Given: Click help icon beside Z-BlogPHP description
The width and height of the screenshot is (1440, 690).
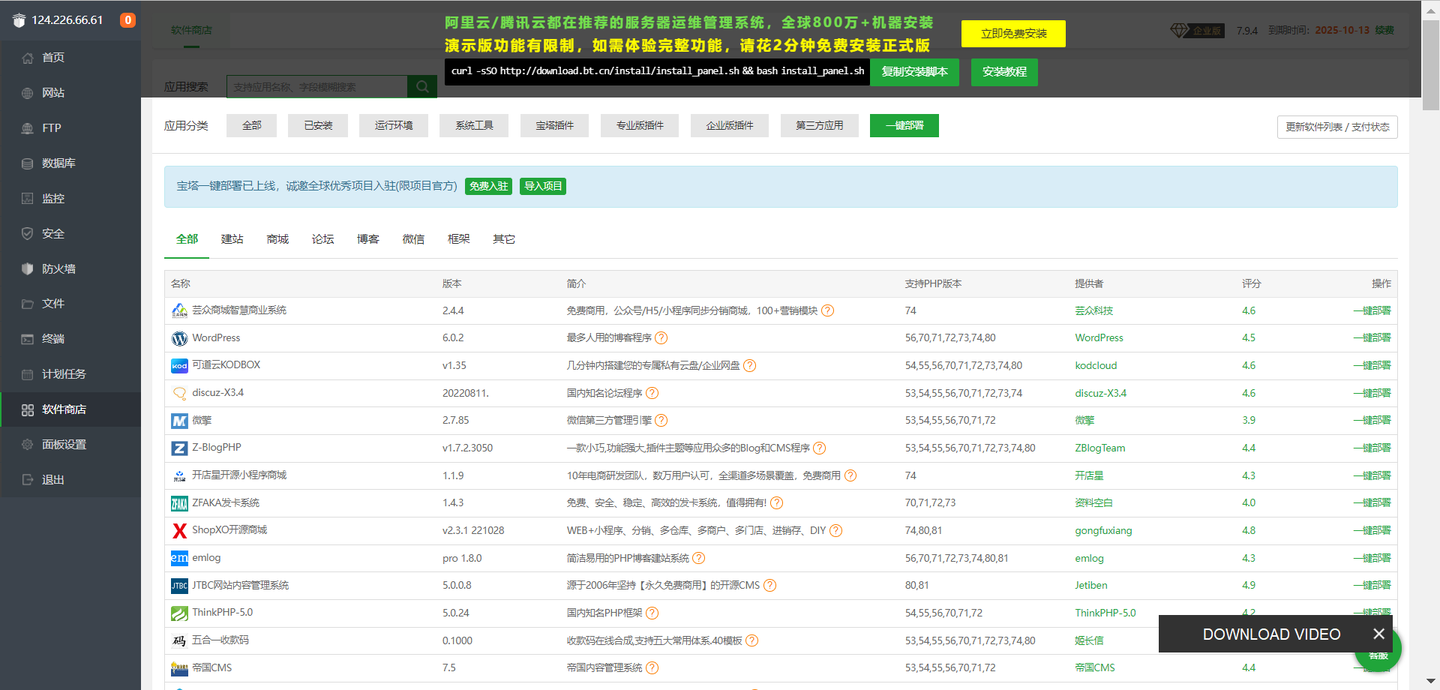Looking at the screenshot, I should pyautogui.click(x=819, y=448).
